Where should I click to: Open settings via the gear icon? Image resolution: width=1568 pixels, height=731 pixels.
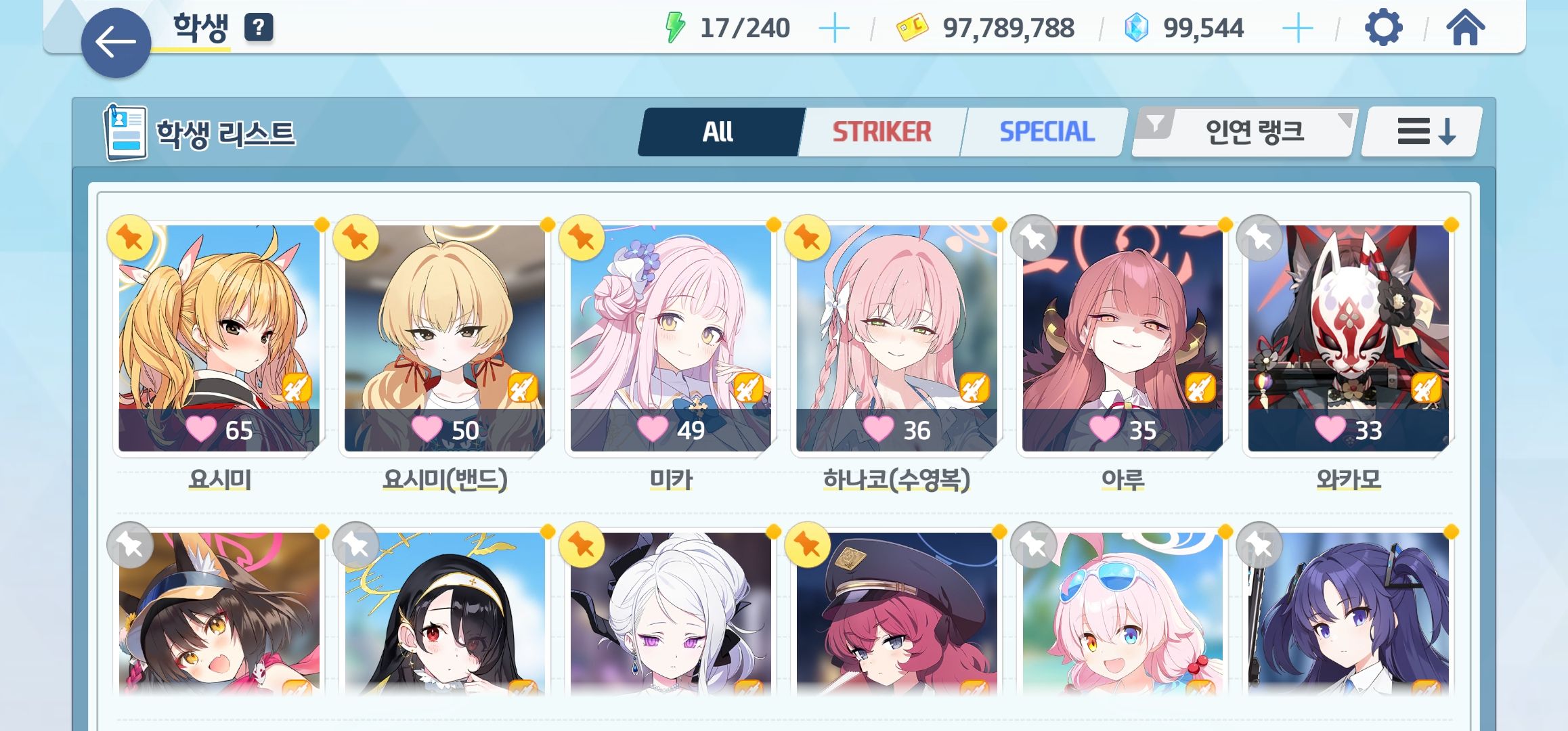(1383, 28)
